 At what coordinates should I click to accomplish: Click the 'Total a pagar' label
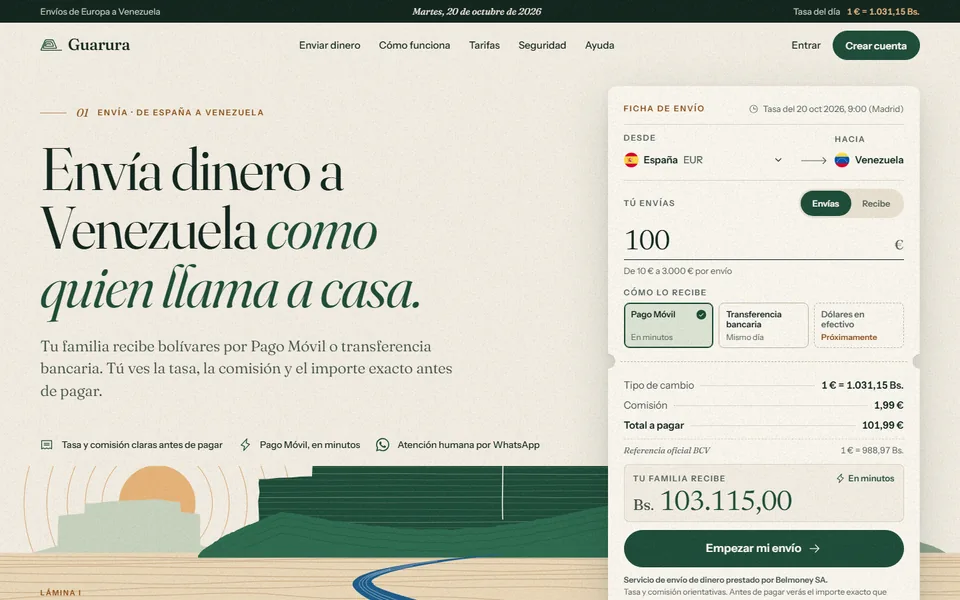(653, 426)
